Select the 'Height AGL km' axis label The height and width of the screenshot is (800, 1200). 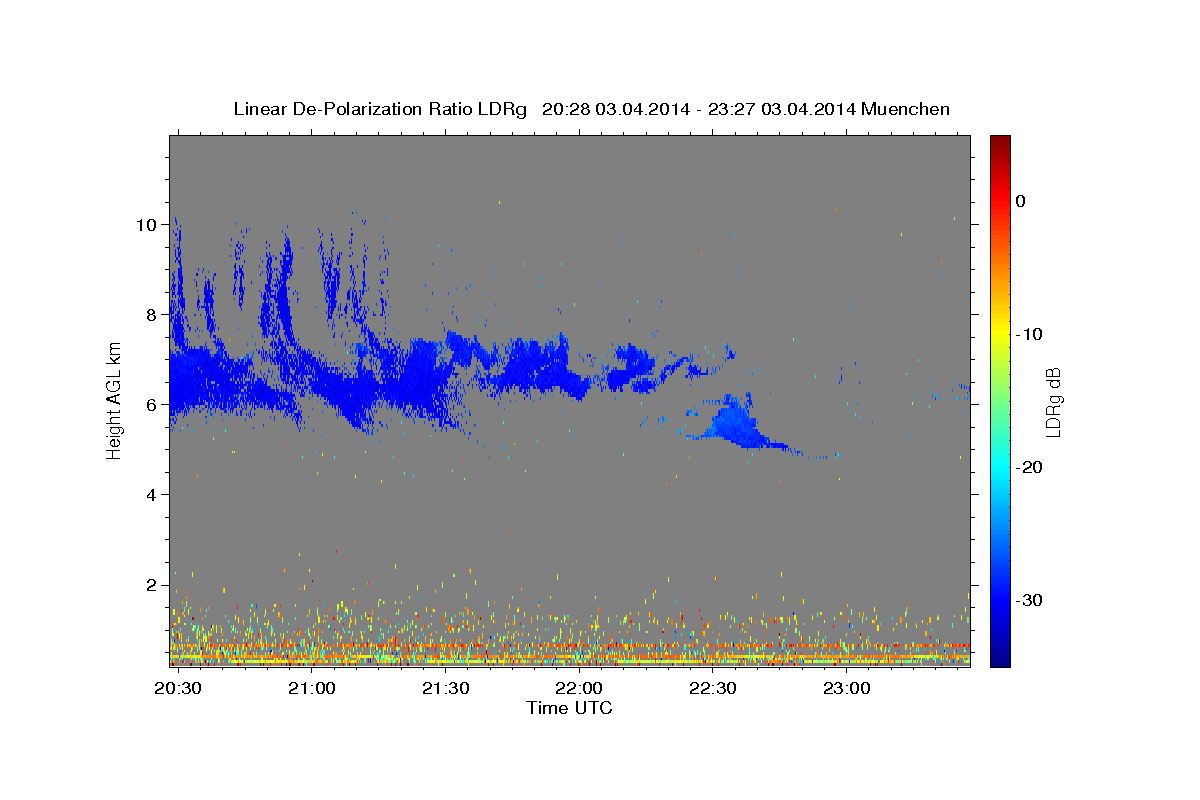[114, 400]
